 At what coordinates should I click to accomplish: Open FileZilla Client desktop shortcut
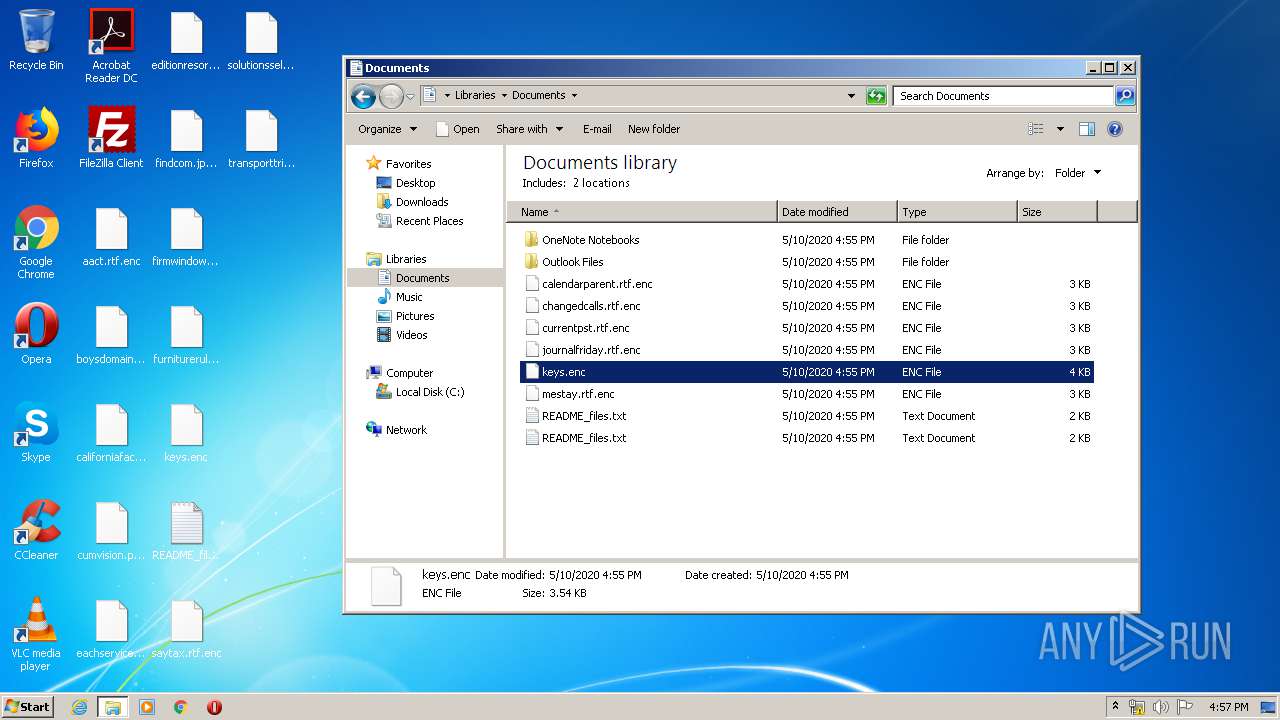(111, 138)
